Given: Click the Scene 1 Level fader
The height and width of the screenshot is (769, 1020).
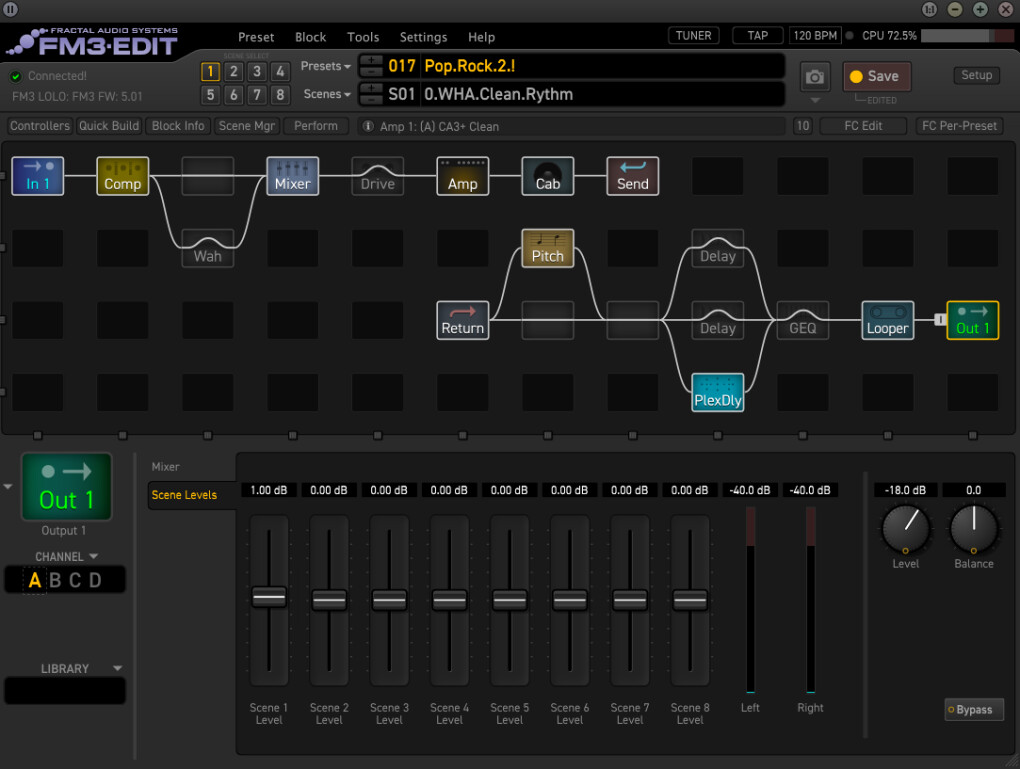Looking at the screenshot, I should coord(269,596).
